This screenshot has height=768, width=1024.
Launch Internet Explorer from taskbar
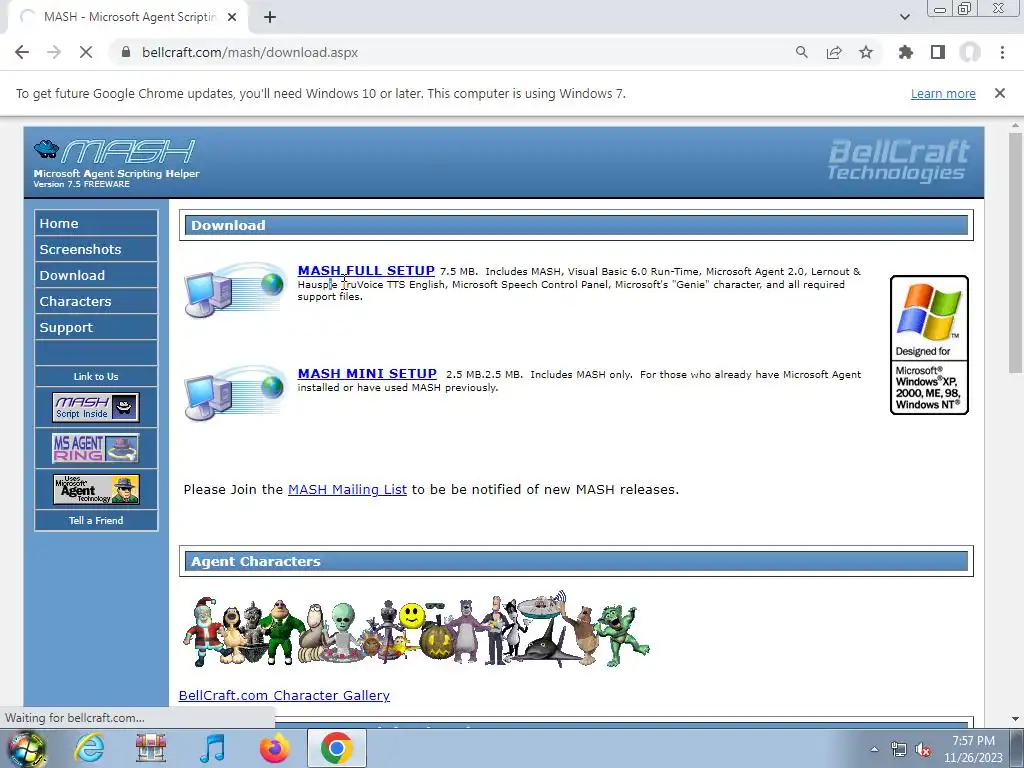point(89,749)
